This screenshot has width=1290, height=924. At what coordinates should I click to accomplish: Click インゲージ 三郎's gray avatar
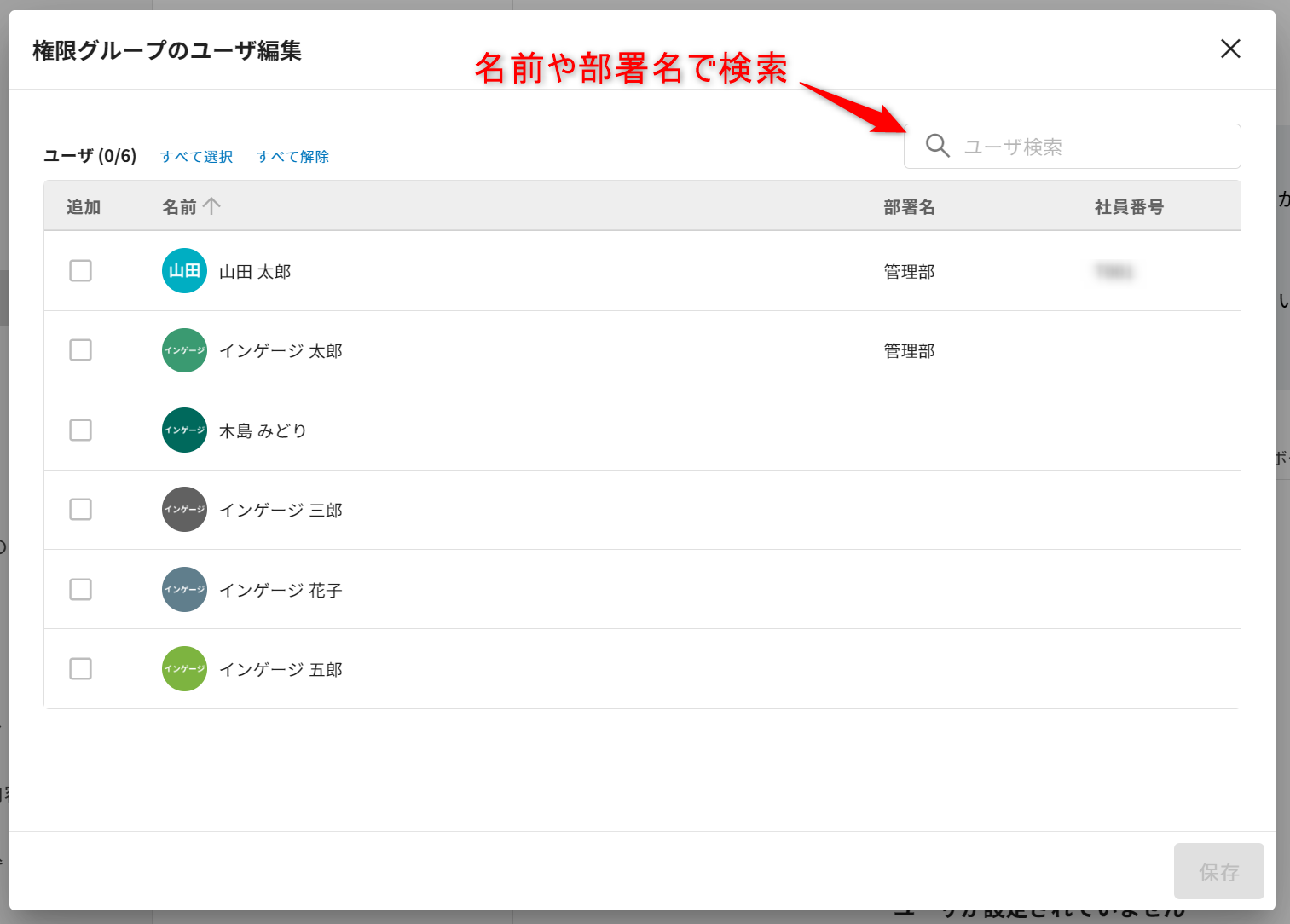pyautogui.click(x=184, y=510)
